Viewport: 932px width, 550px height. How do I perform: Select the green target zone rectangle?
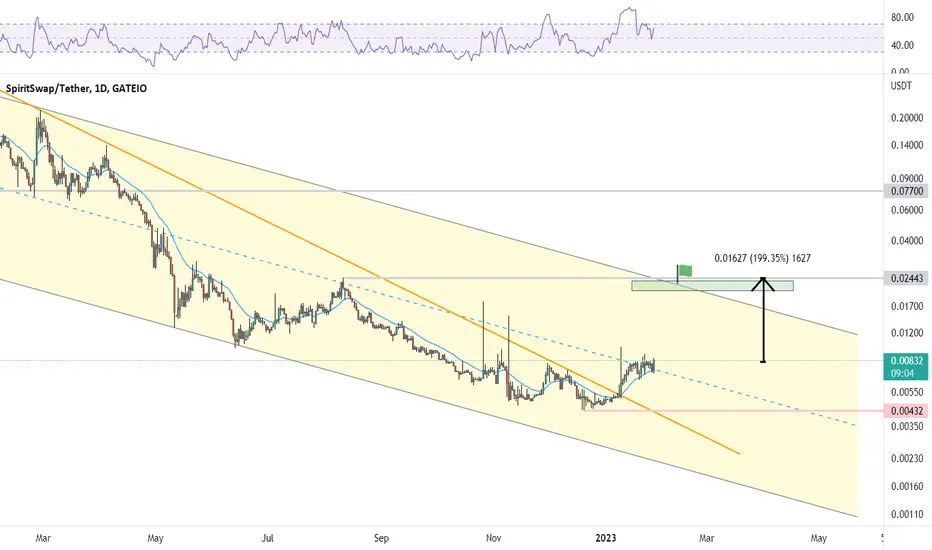712,286
